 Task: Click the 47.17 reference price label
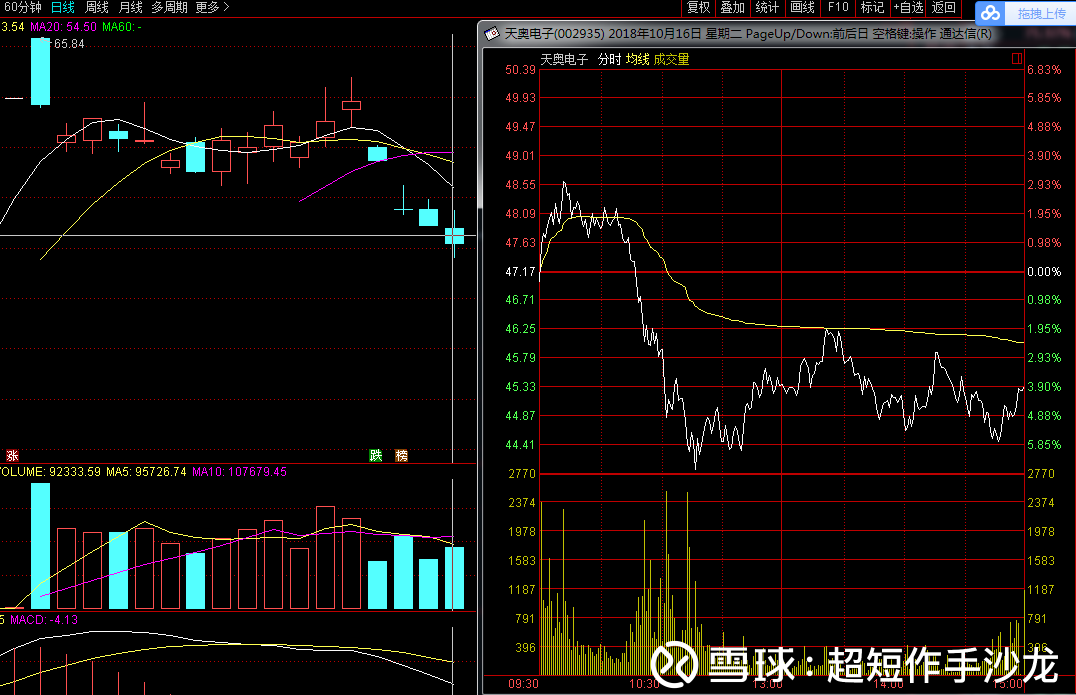520,272
